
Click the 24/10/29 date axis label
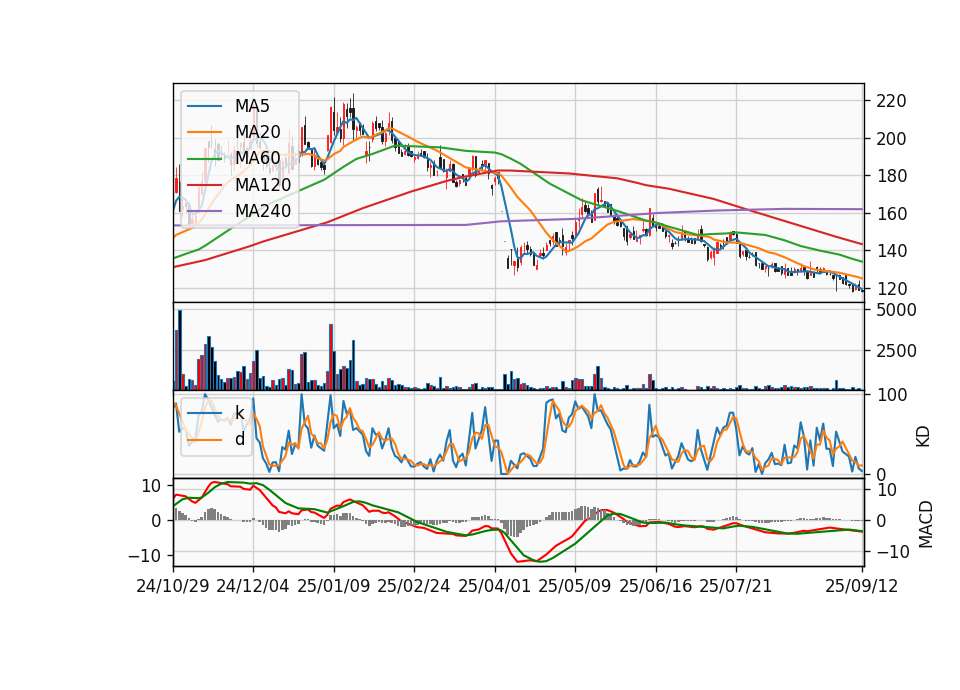(x=173, y=586)
